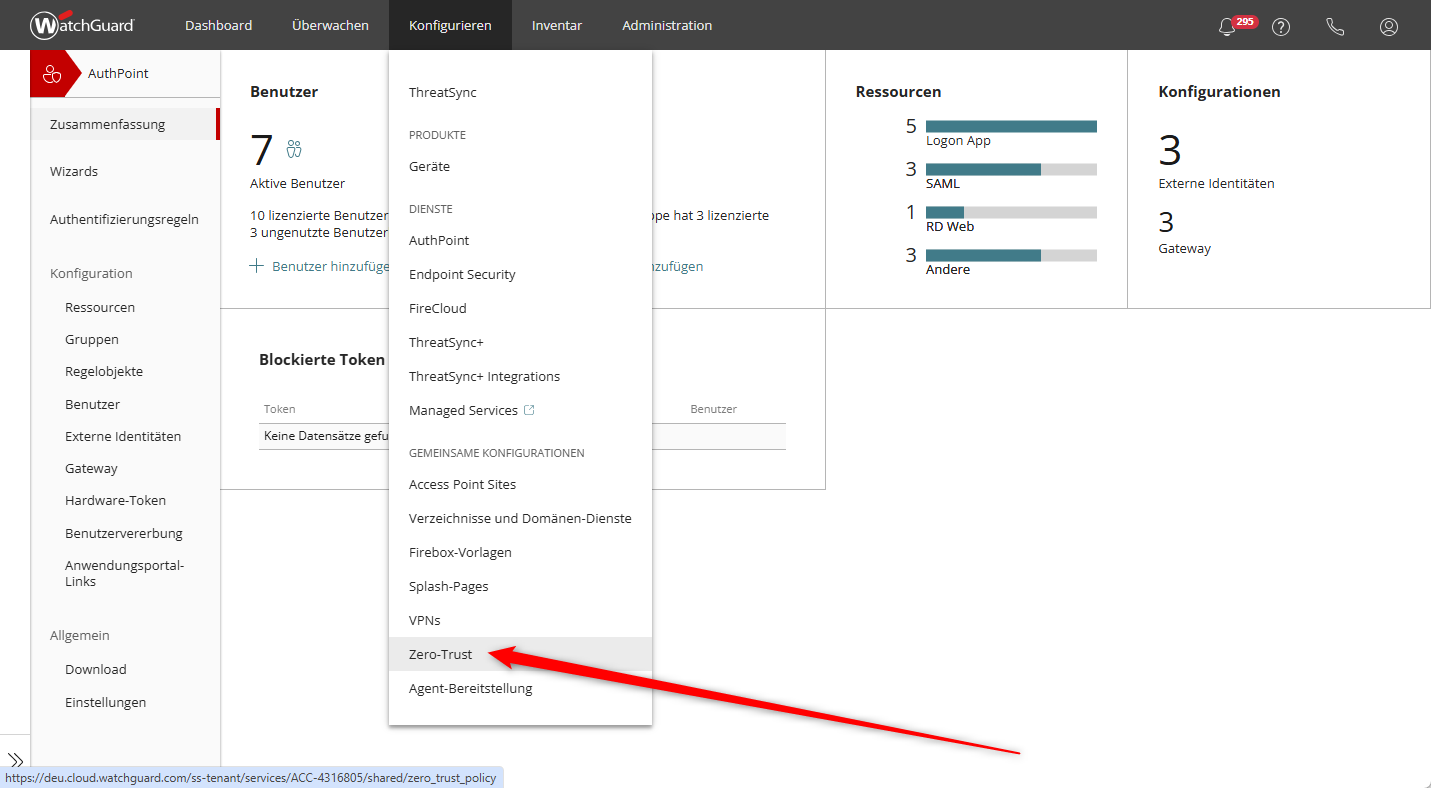The width and height of the screenshot is (1431, 788).
Task: Open Hardware-Token in sidebar configuration
Action: 115,500
